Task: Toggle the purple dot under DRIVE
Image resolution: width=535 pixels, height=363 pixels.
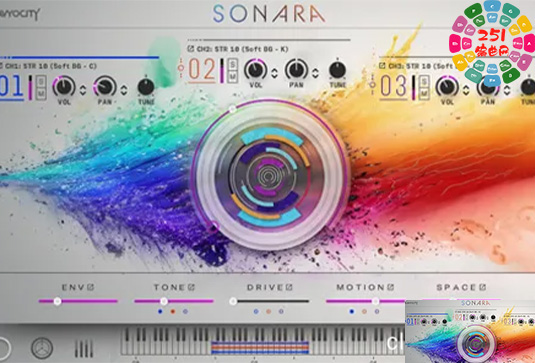Action: (x=281, y=311)
